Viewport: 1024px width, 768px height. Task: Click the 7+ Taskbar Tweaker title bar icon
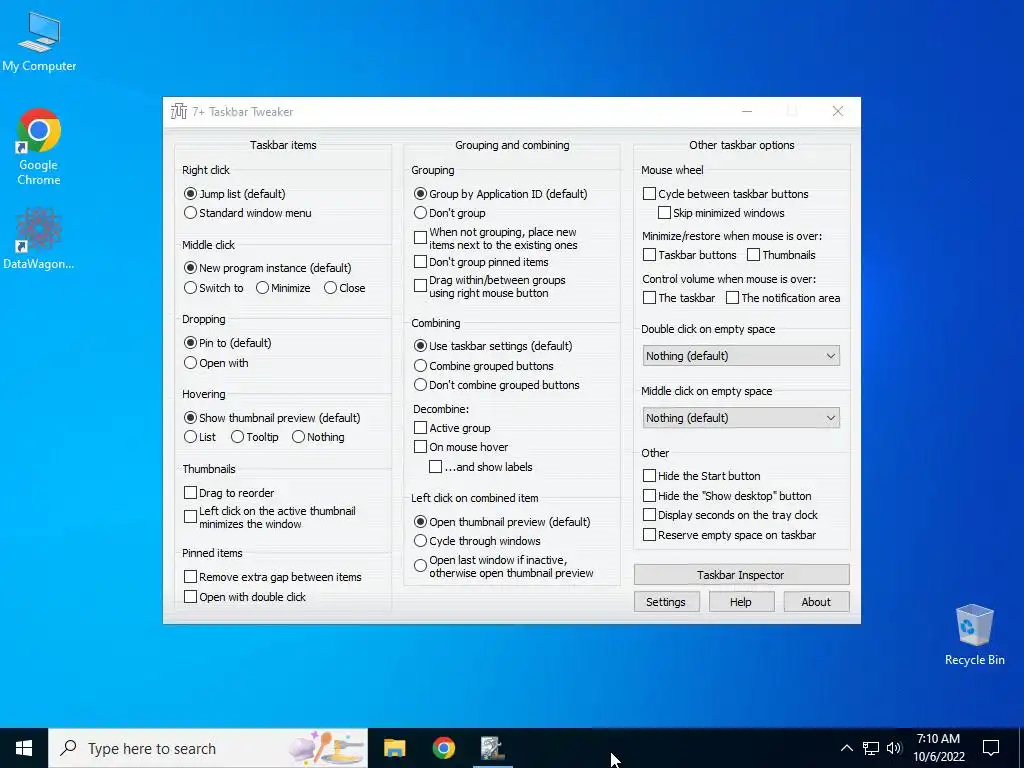pyautogui.click(x=178, y=112)
